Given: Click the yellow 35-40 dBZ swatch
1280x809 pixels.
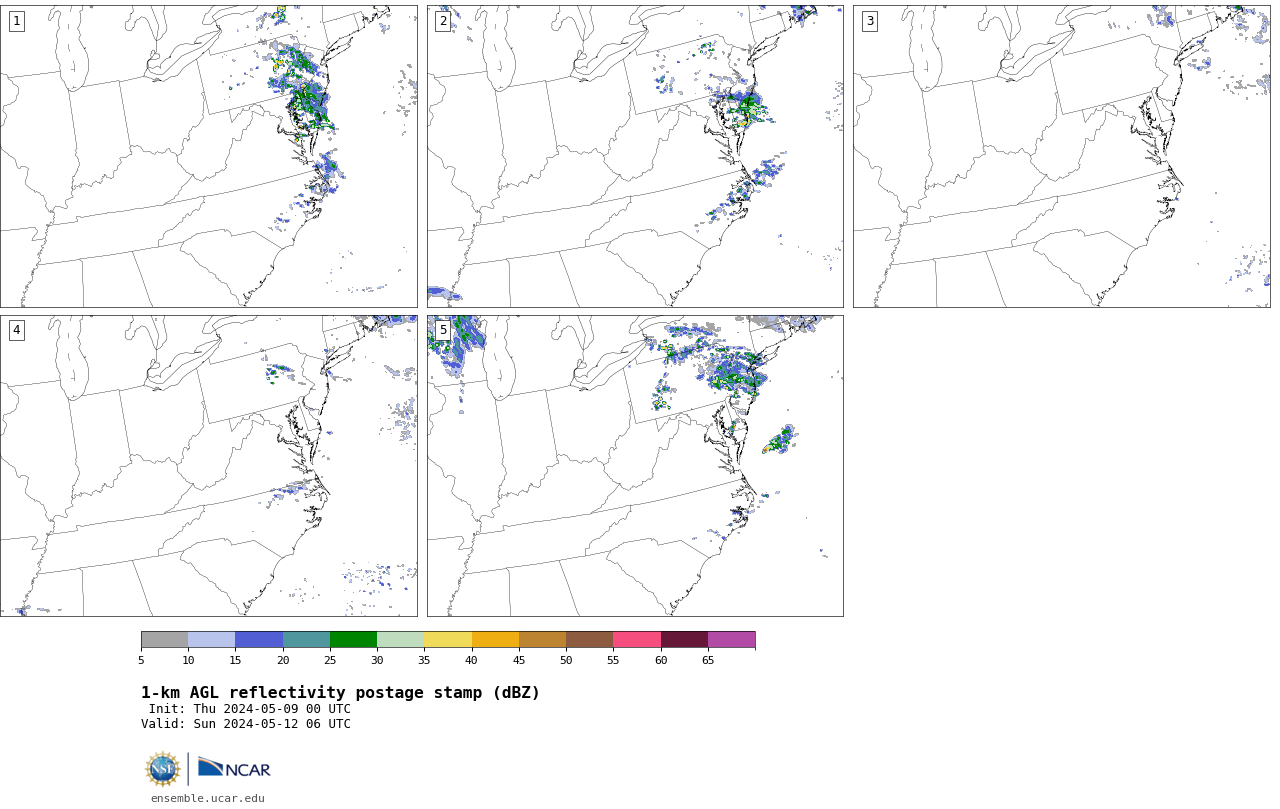Looking at the screenshot, I should coord(448,640).
